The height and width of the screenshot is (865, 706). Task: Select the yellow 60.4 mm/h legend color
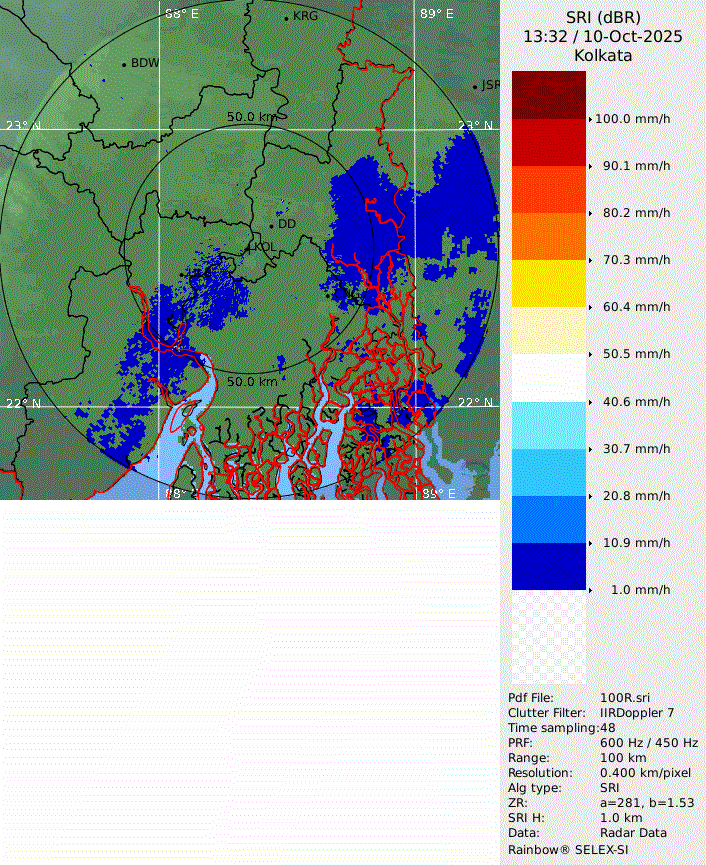pos(548,283)
